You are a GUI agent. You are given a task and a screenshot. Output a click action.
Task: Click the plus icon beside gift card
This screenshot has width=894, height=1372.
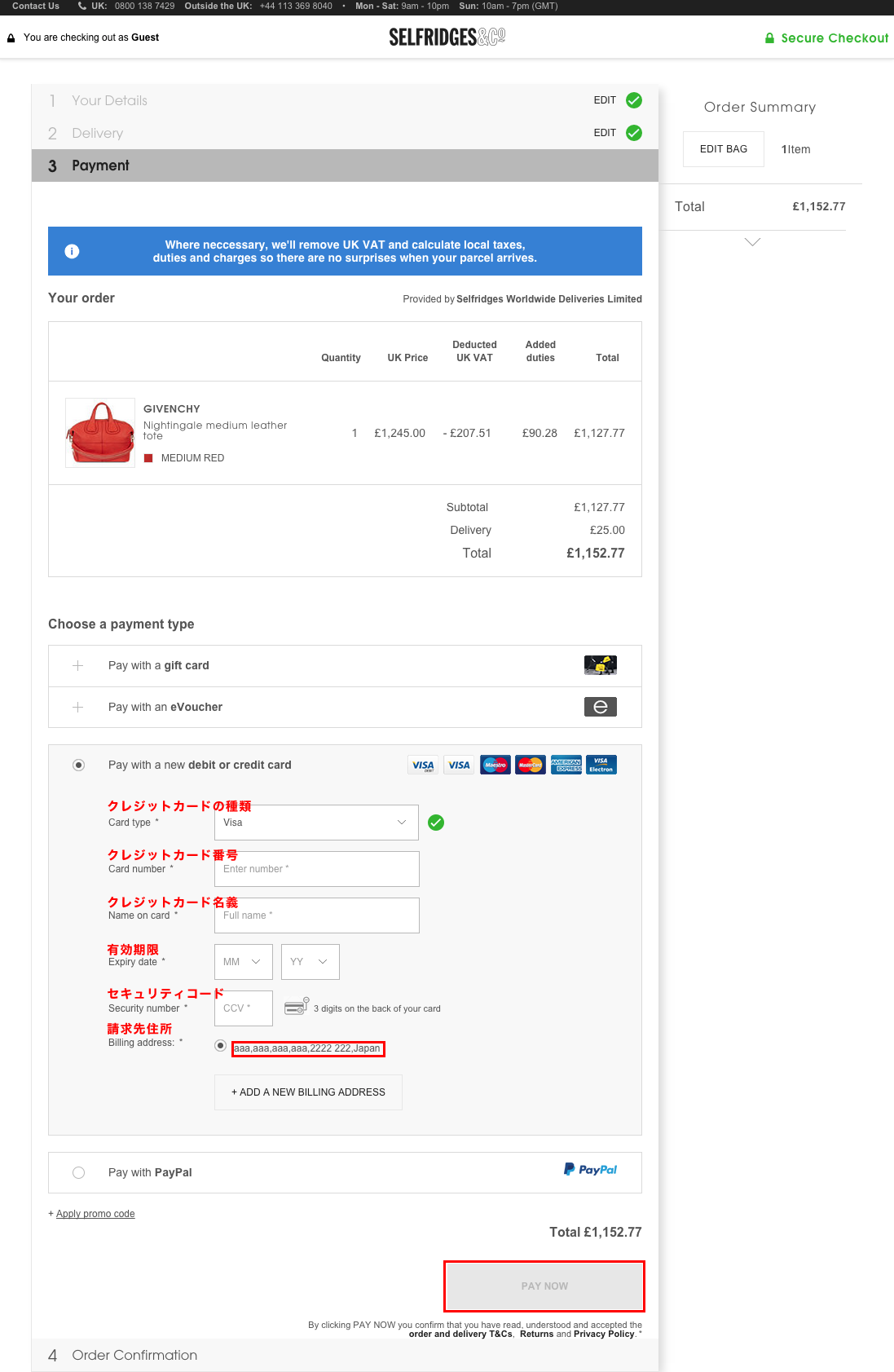click(78, 666)
